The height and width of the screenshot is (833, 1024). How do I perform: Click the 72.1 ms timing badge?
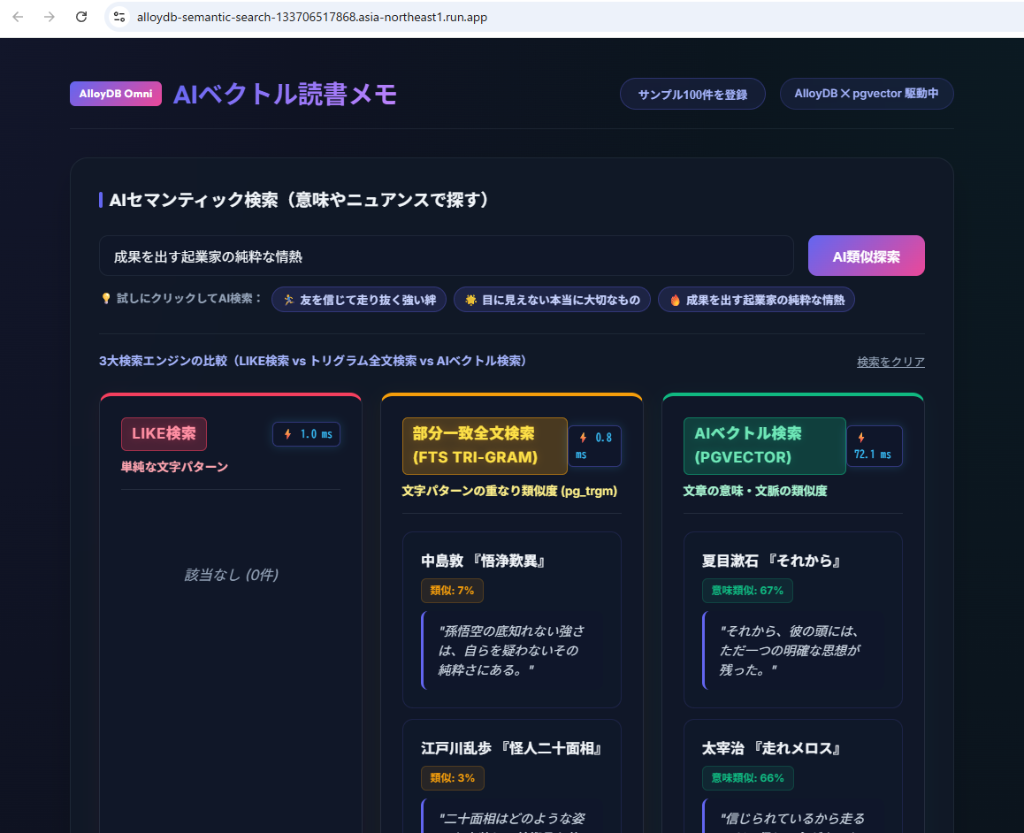(874, 446)
